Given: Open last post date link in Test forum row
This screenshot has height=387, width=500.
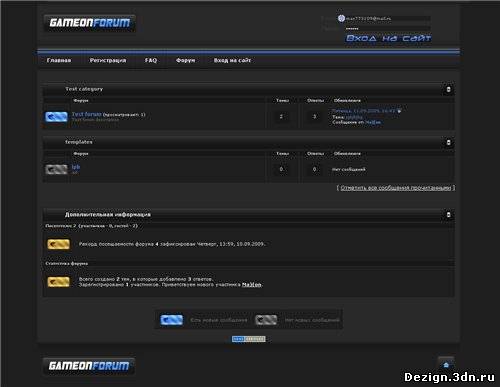Looking at the screenshot, I should click(x=364, y=111).
